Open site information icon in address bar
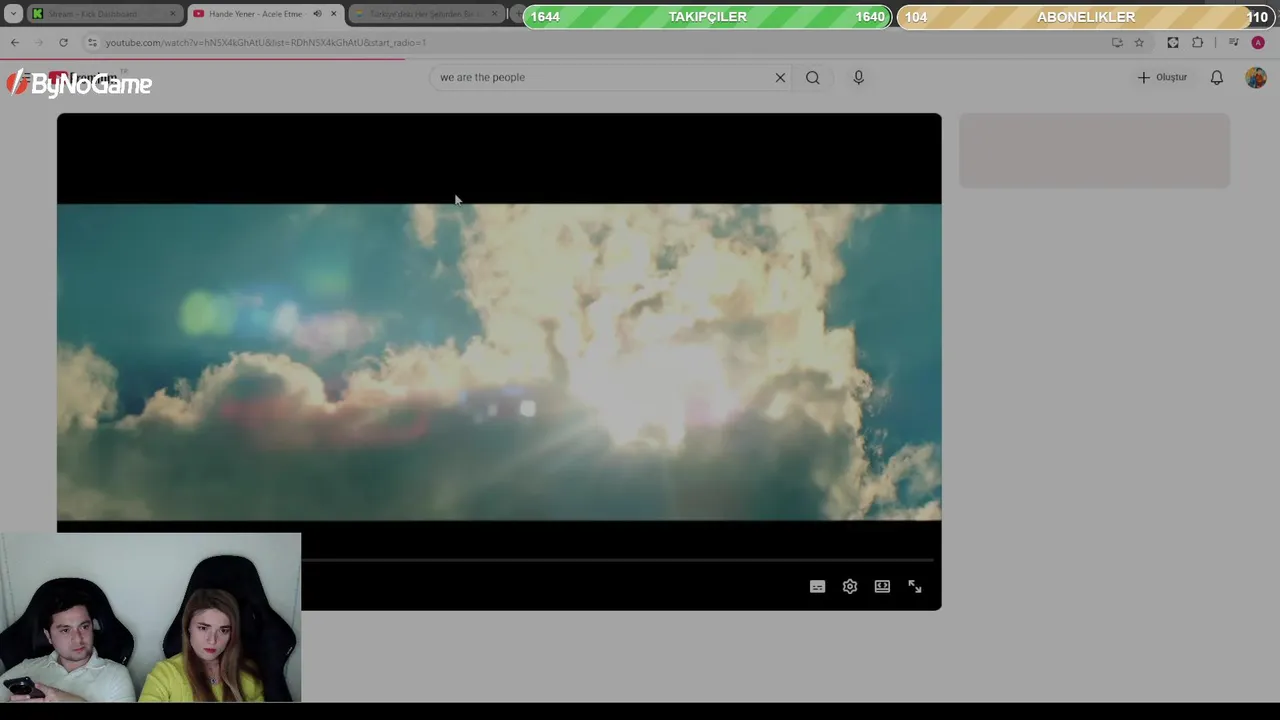1280x720 pixels. point(92,42)
